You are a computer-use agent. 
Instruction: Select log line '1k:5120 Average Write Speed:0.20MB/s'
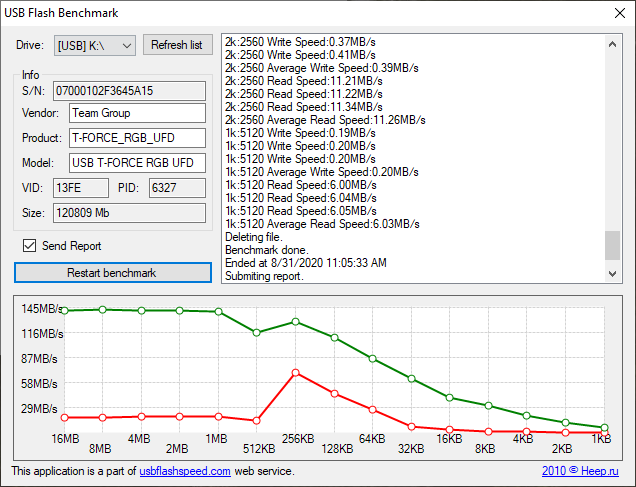pos(322,172)
